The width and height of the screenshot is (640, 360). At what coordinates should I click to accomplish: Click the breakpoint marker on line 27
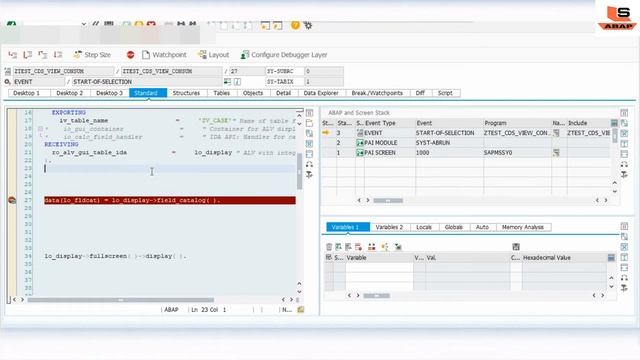(12, 200)
